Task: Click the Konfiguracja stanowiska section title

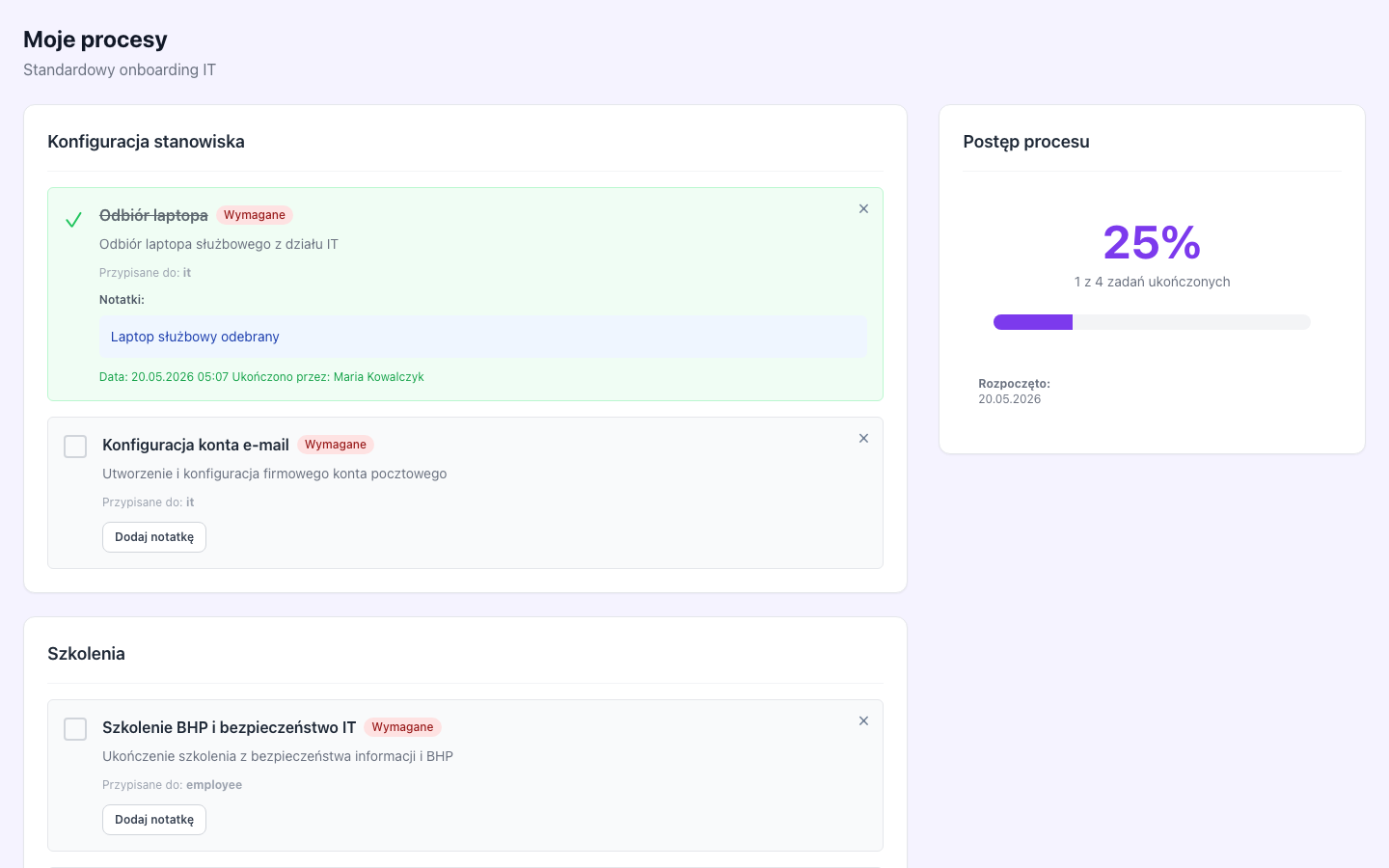Action: [146, 142]
